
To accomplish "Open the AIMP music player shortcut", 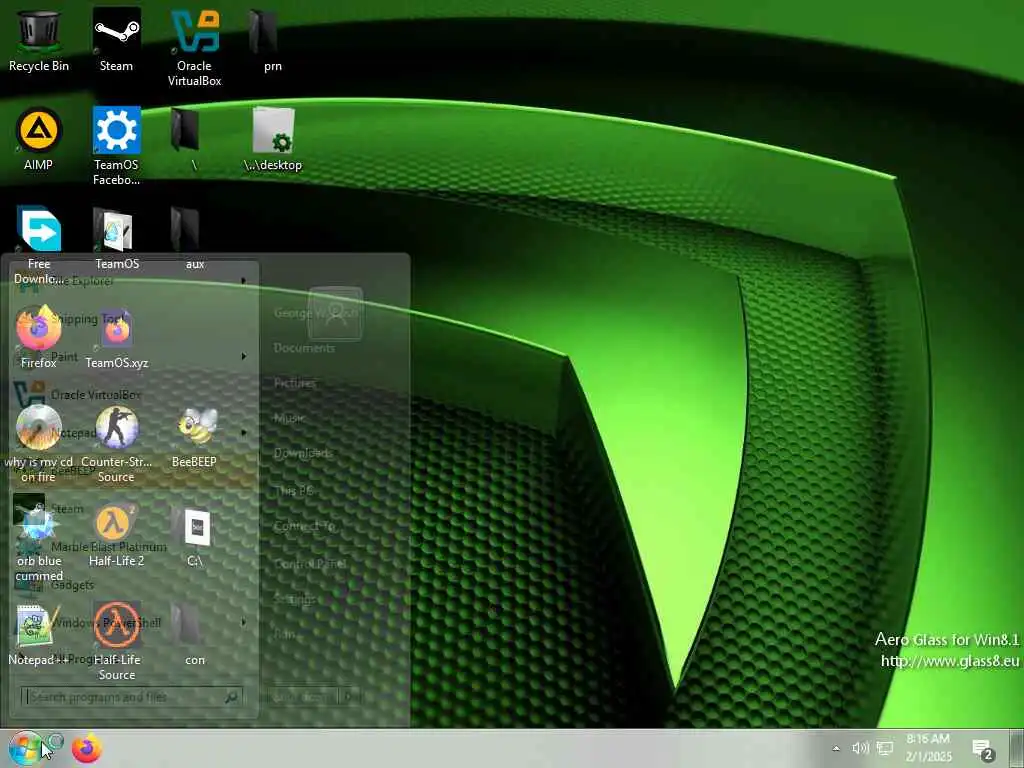I will (39, 139).
